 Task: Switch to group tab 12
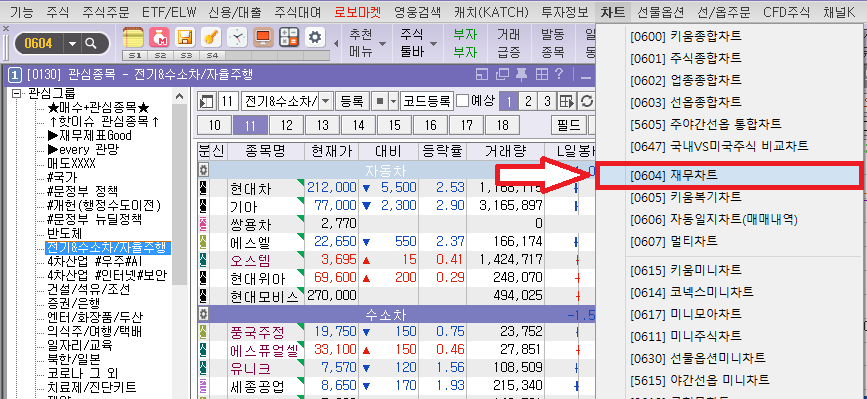pos(286,125)
